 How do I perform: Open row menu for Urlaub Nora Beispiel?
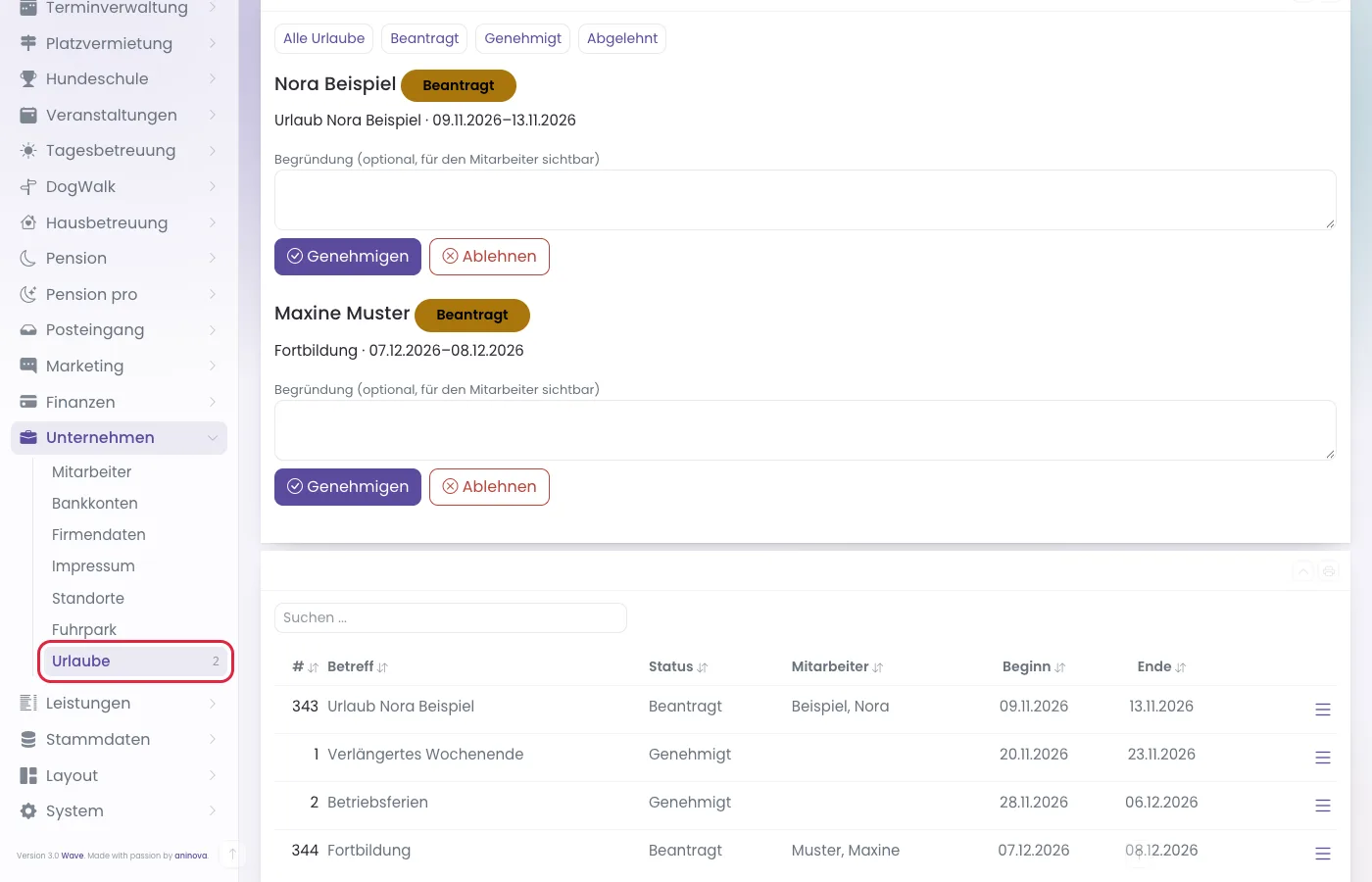[1323, 710]
